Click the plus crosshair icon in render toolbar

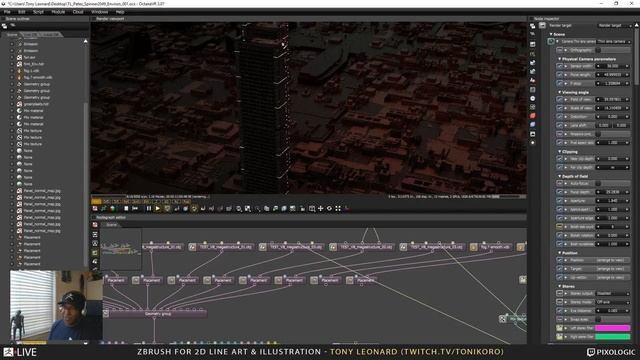[x=320, y=209]
